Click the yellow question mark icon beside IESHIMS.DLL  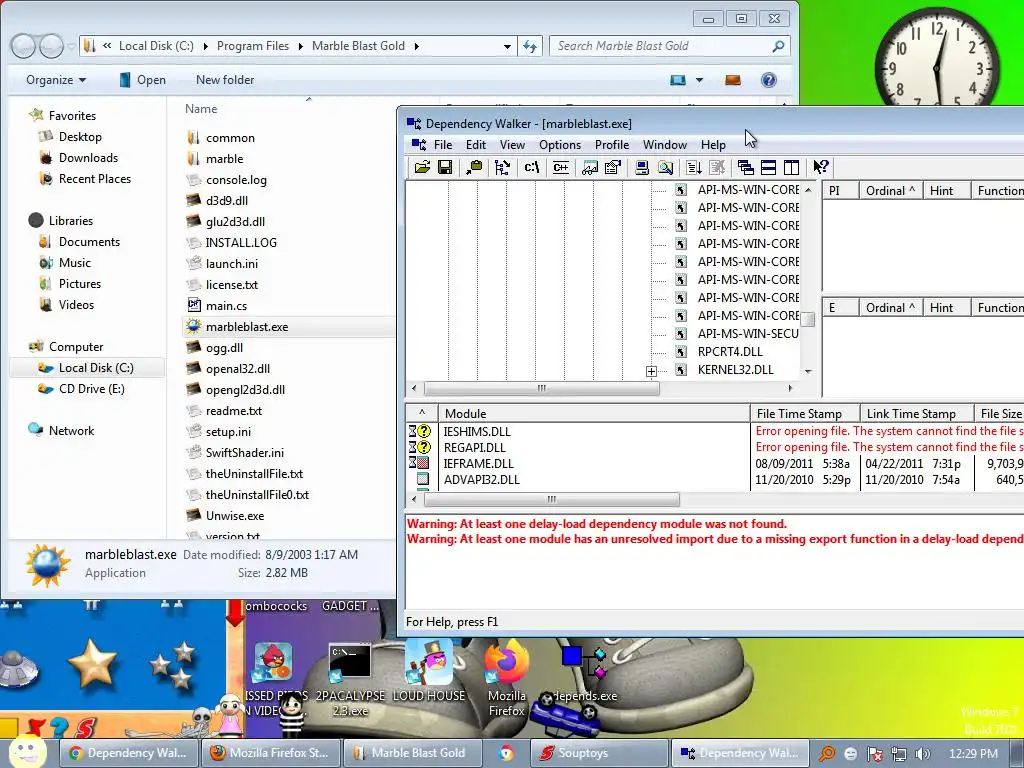(424, 432)
